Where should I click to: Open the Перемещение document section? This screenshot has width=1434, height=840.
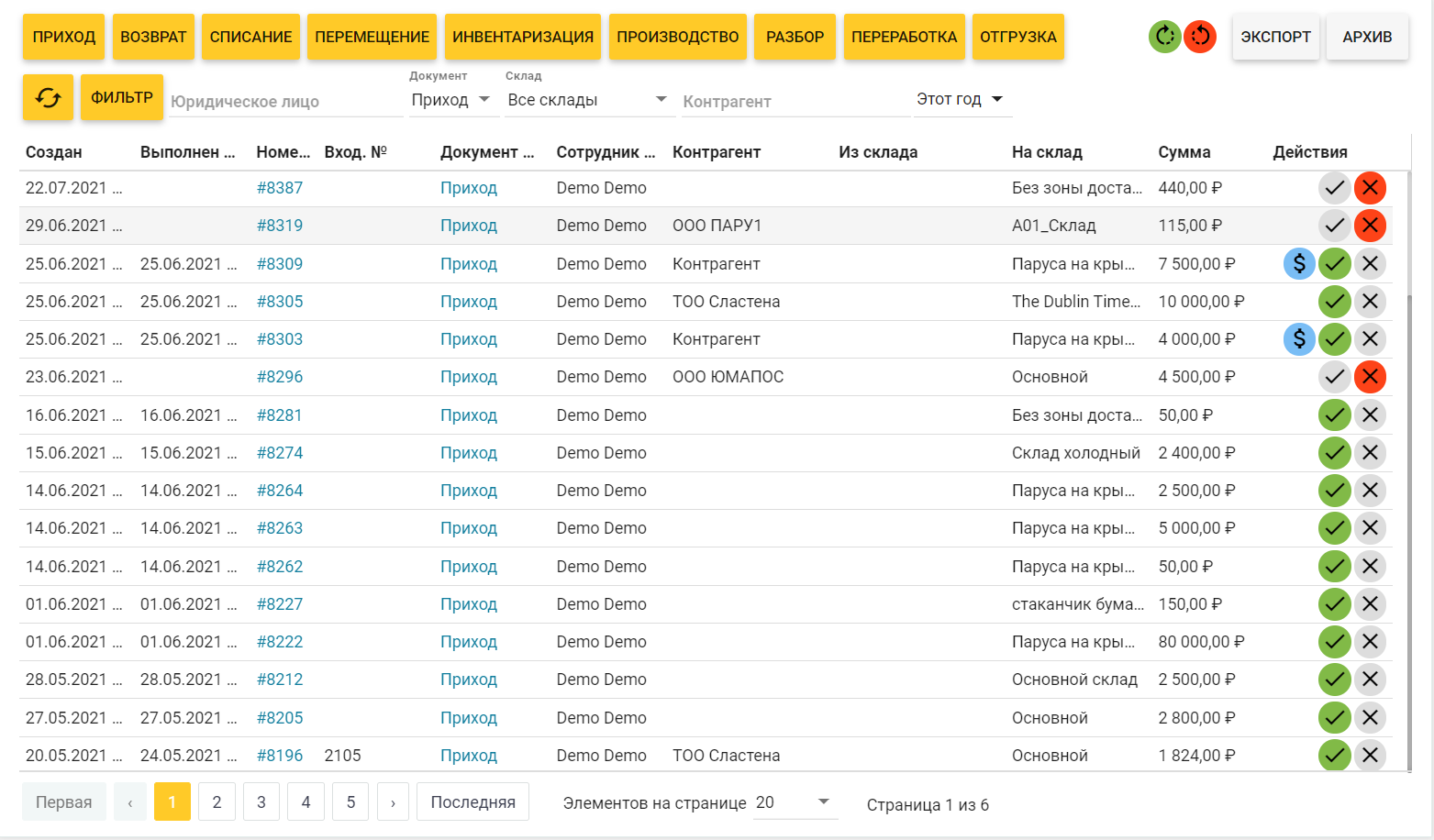coord(372,38)
